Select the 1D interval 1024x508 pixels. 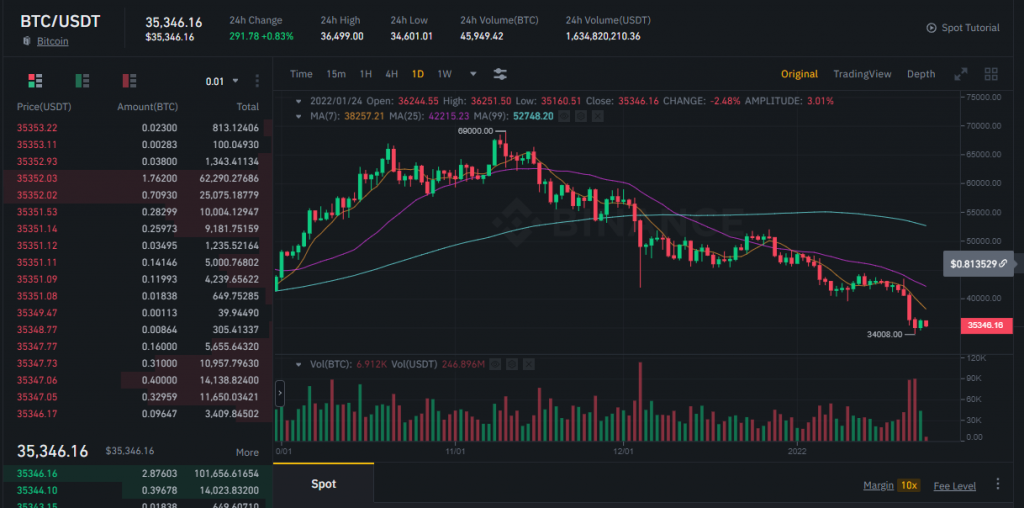[417, 74]
